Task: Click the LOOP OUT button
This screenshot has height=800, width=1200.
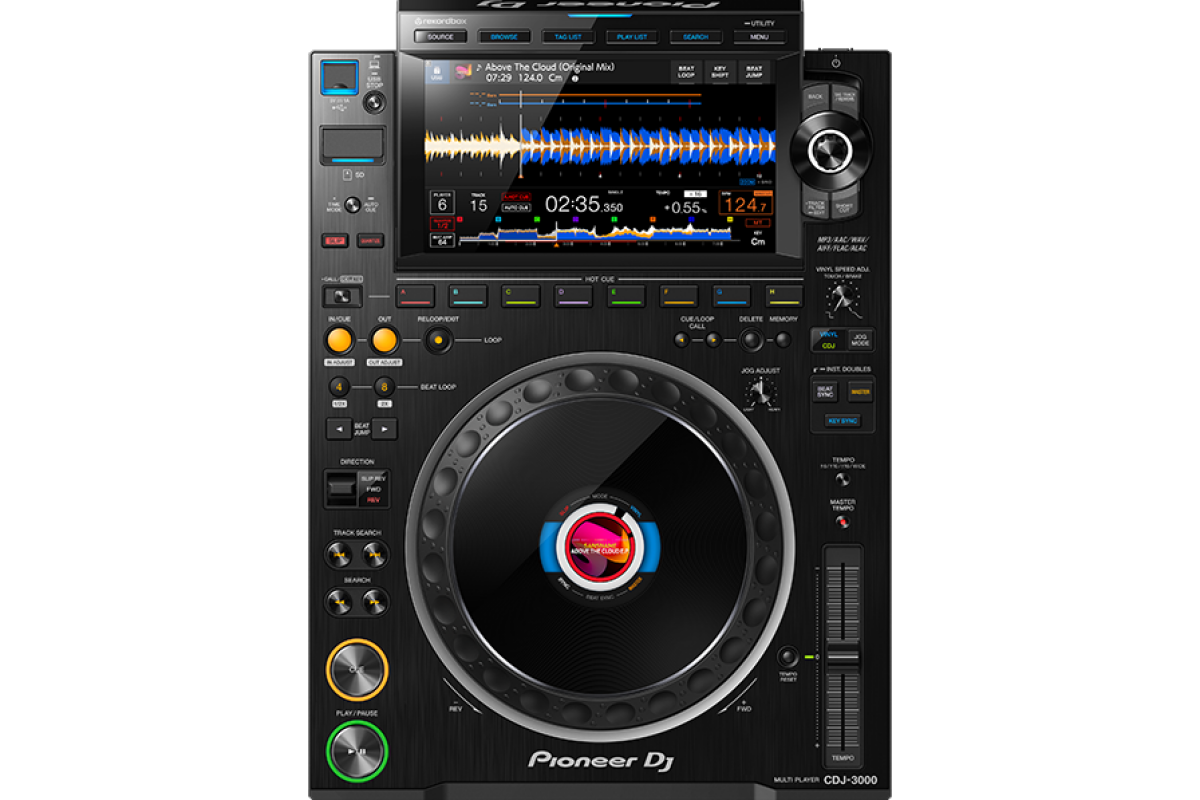Action: 384,339
